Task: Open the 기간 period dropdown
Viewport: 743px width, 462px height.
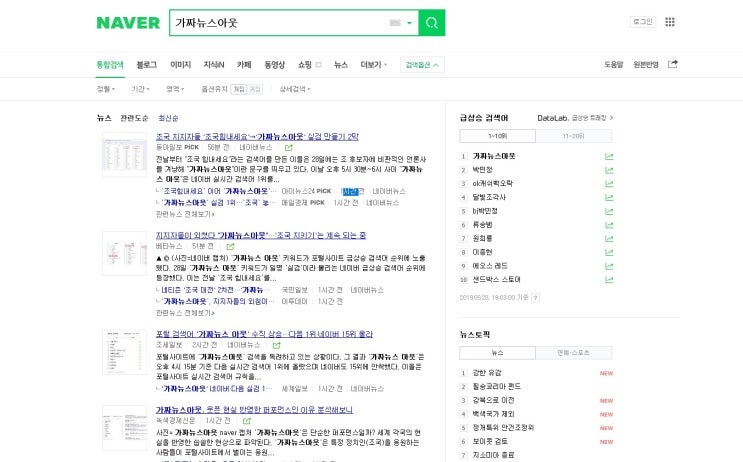Action: 140,89
